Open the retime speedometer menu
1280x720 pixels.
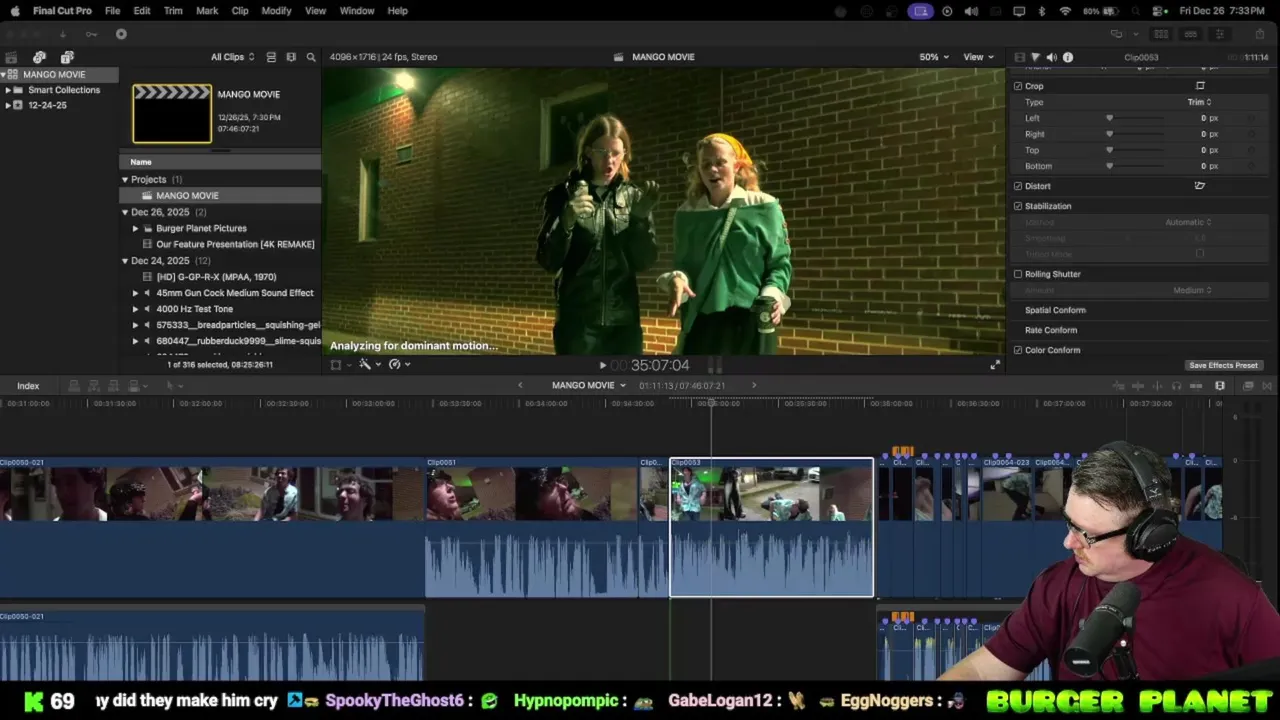[397, 365]
